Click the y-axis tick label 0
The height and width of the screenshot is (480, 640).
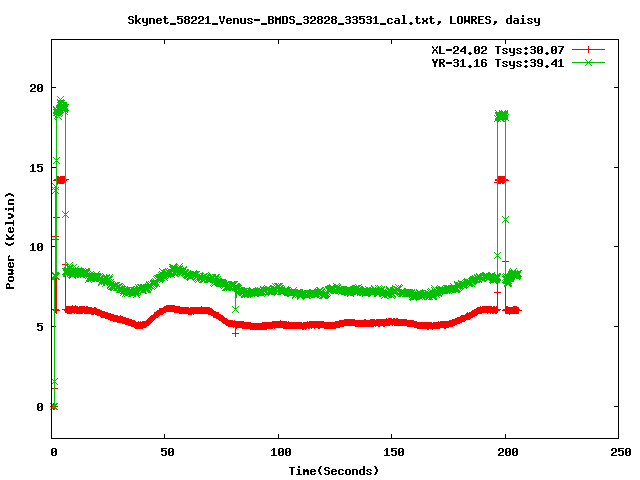tap(40, 407)
